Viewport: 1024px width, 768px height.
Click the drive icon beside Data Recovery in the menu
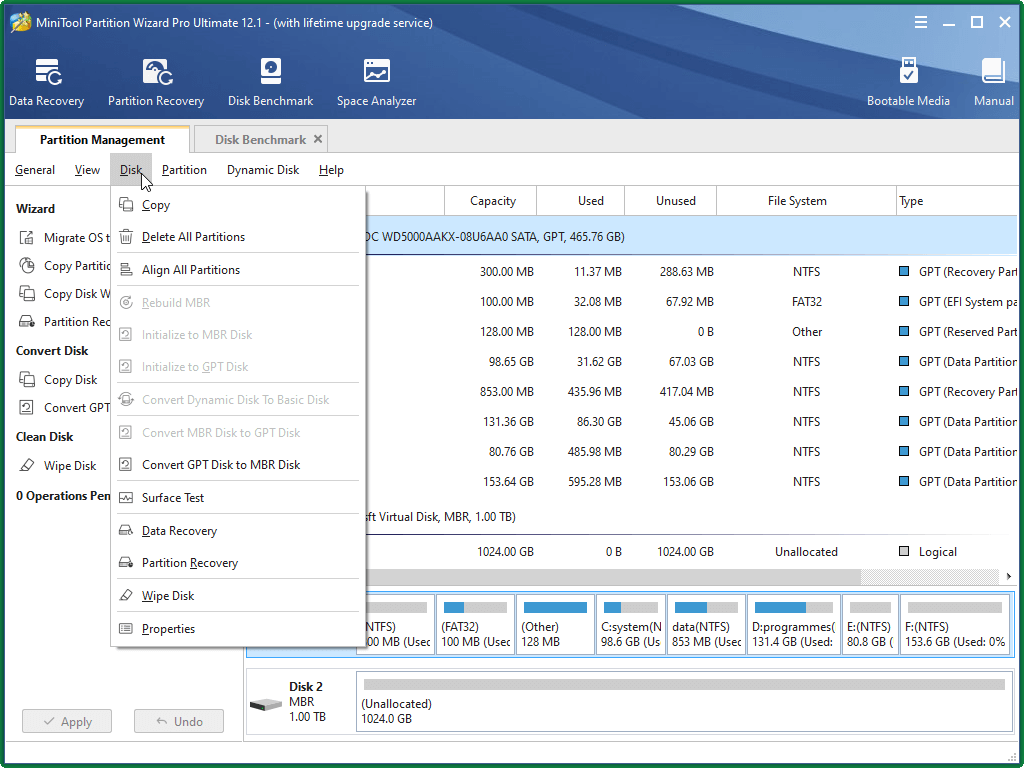click(126, 531)
